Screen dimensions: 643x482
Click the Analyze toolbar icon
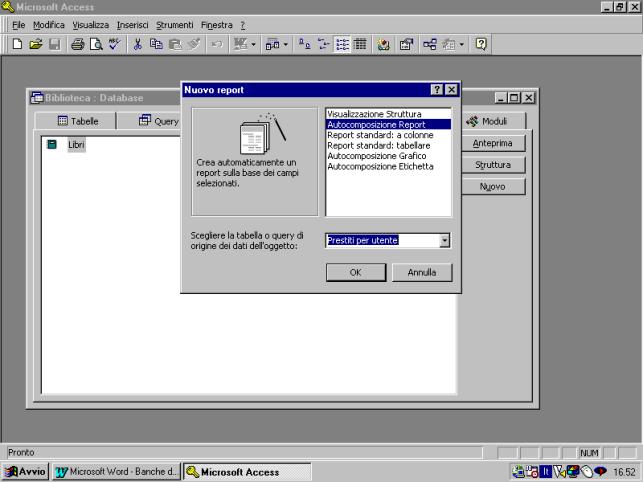tap(272, 44)
